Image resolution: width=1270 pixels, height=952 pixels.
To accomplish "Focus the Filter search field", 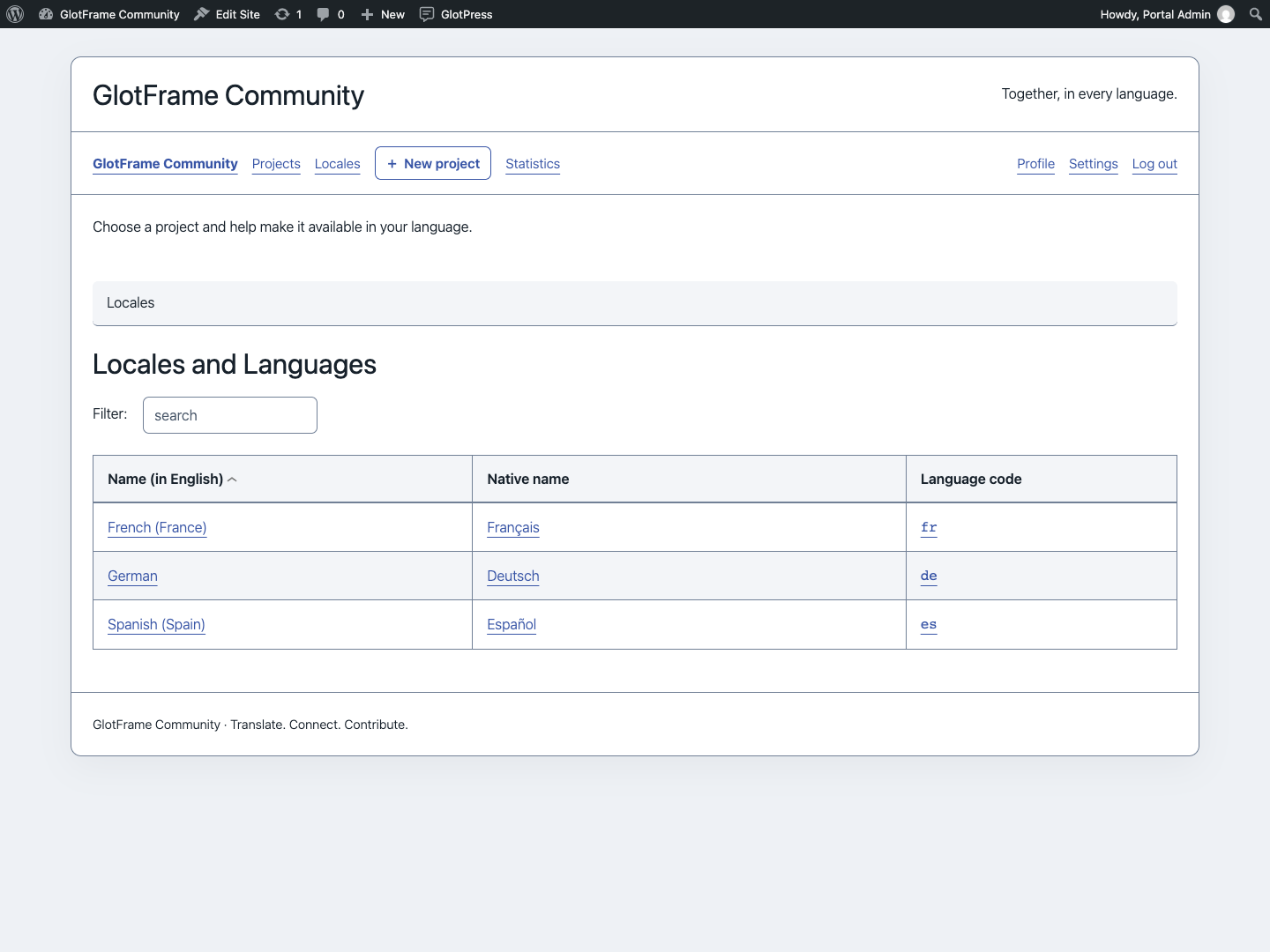I will [x=230, y=415].
